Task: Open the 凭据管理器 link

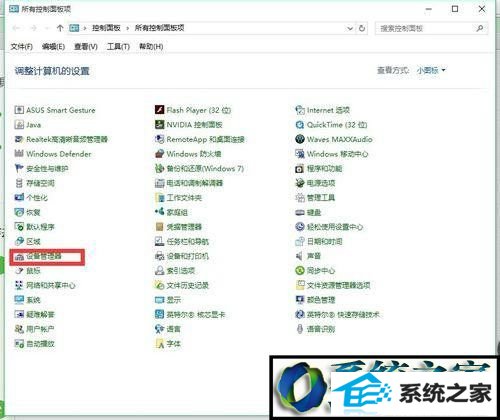Action: 184,227
